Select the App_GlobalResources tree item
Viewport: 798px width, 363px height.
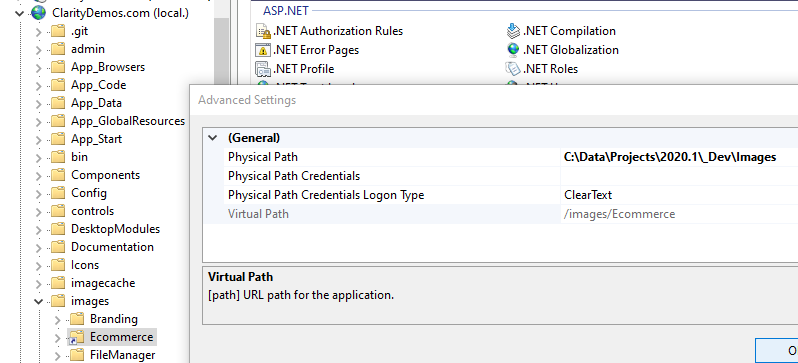click(x=128, y=121)
